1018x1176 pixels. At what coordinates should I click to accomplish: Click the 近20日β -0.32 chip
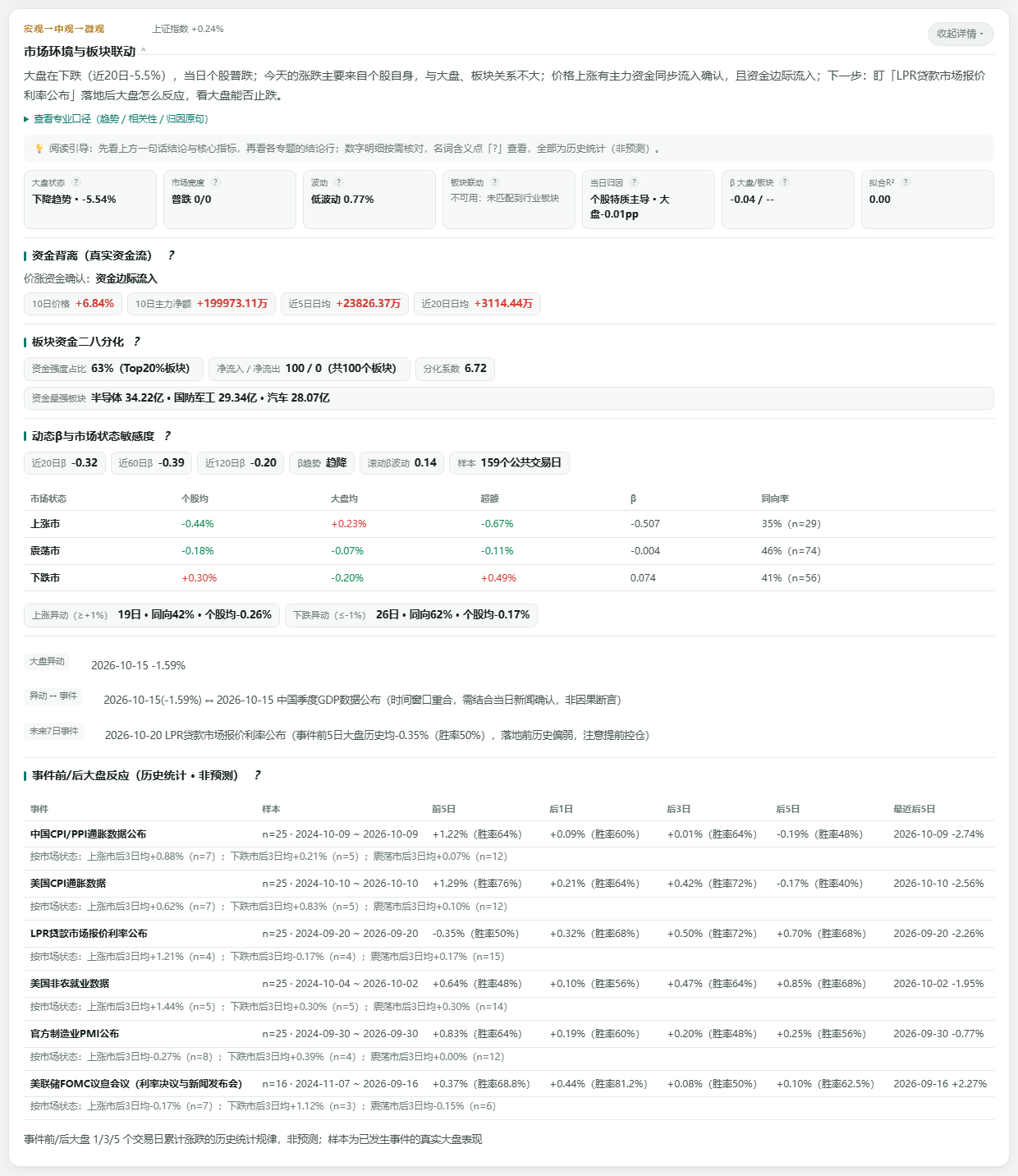(65, 463)
